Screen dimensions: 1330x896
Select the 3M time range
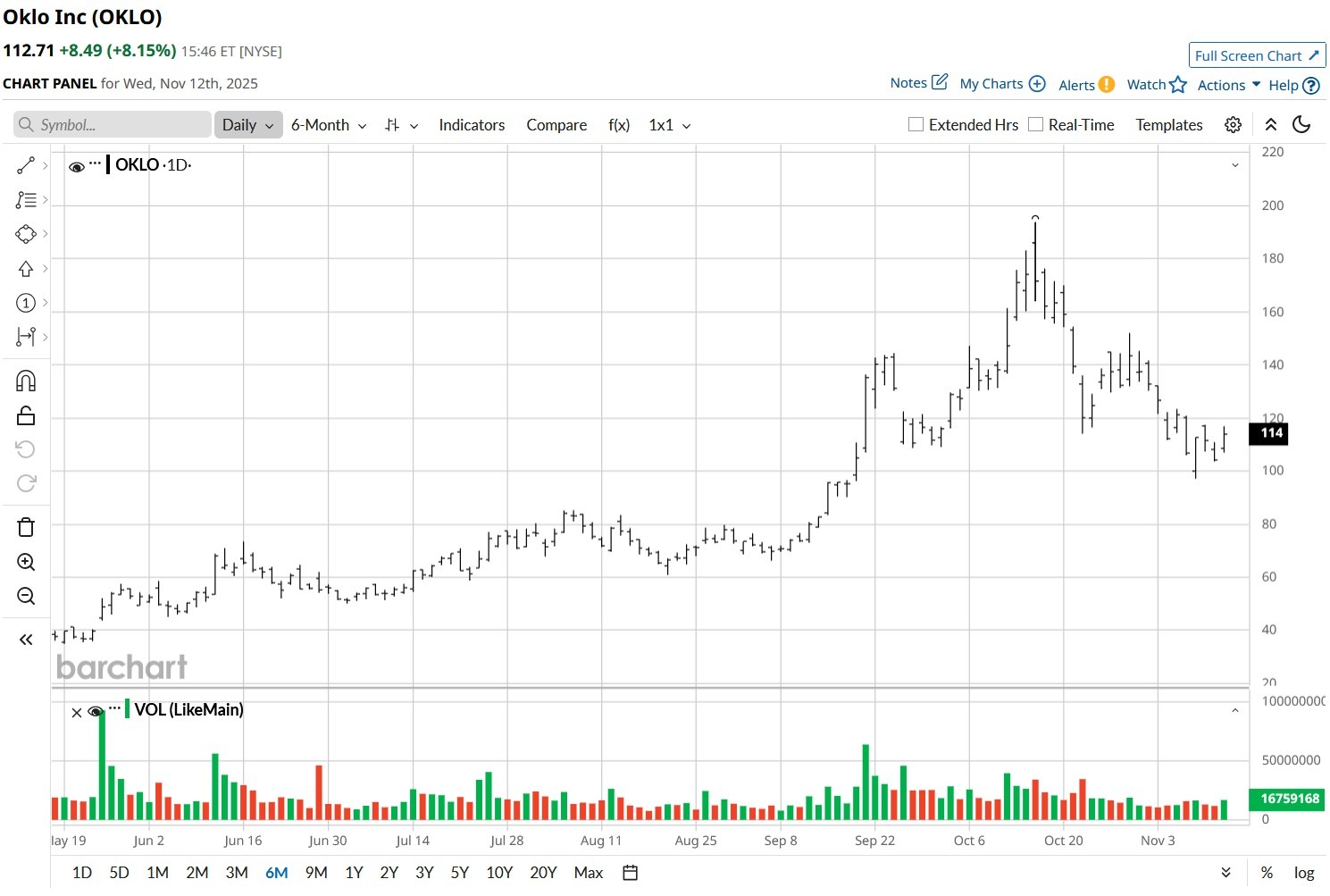(x=237, y=873)
